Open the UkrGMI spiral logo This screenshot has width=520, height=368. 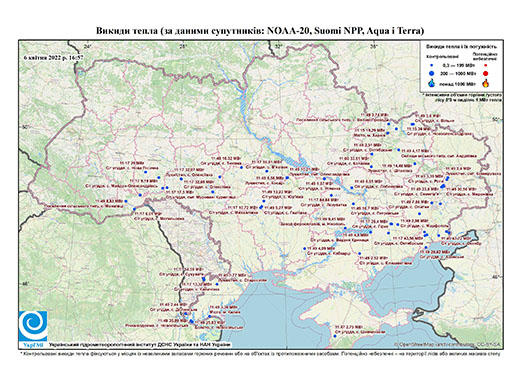click(33, 326)
